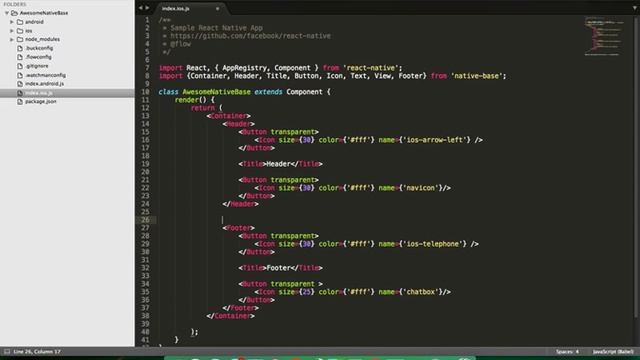The height and width of the screenshot is (360, 640).
Task: Expand the ios folder
Action: click(x=12, y=31)
